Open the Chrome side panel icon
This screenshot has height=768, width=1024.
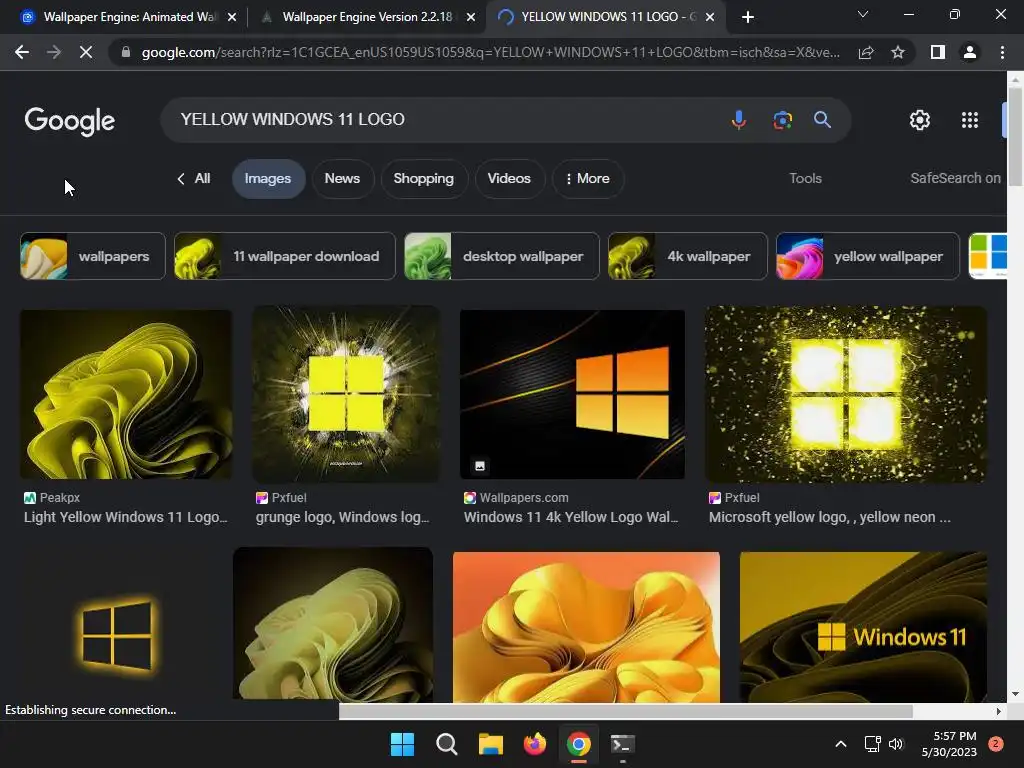click(938, 52)
